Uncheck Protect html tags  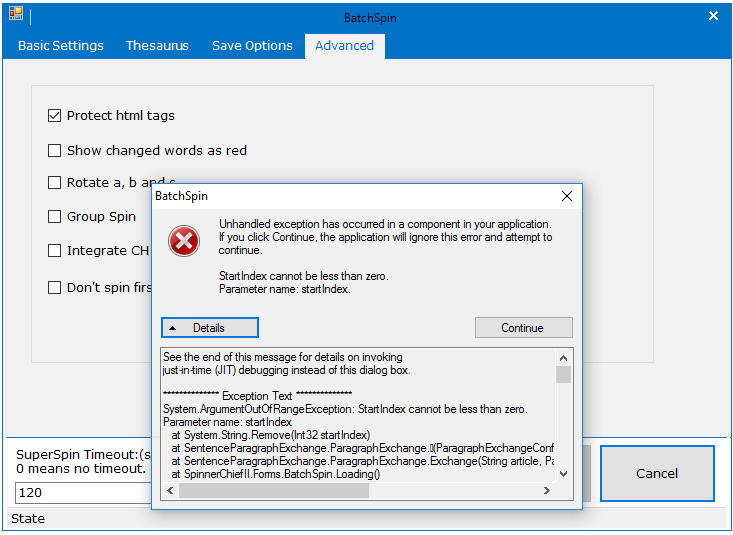tap(55, 116)
